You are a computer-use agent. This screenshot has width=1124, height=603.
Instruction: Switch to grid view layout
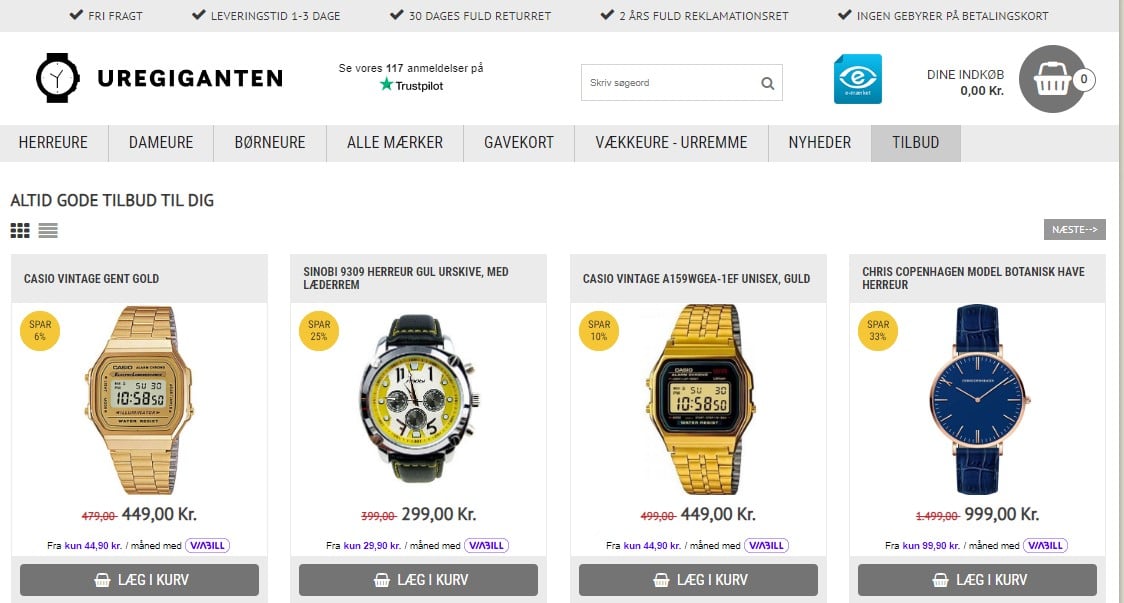pyautogui.click(x=20, y=230)
